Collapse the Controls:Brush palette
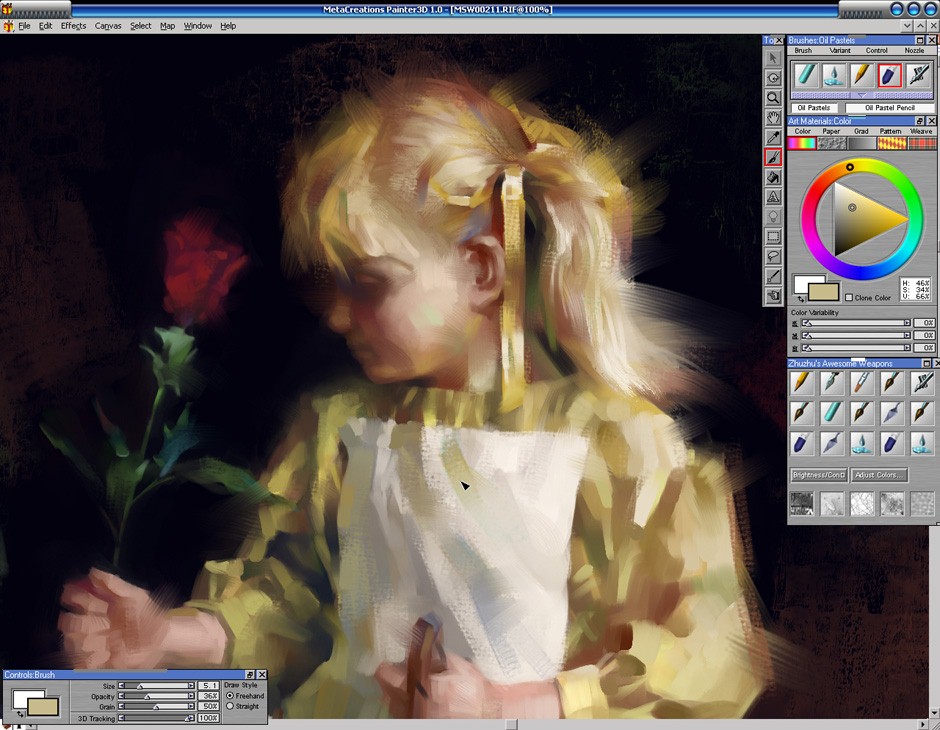The height and width of the screenshot is (730, 940). [x=251, y=675]
